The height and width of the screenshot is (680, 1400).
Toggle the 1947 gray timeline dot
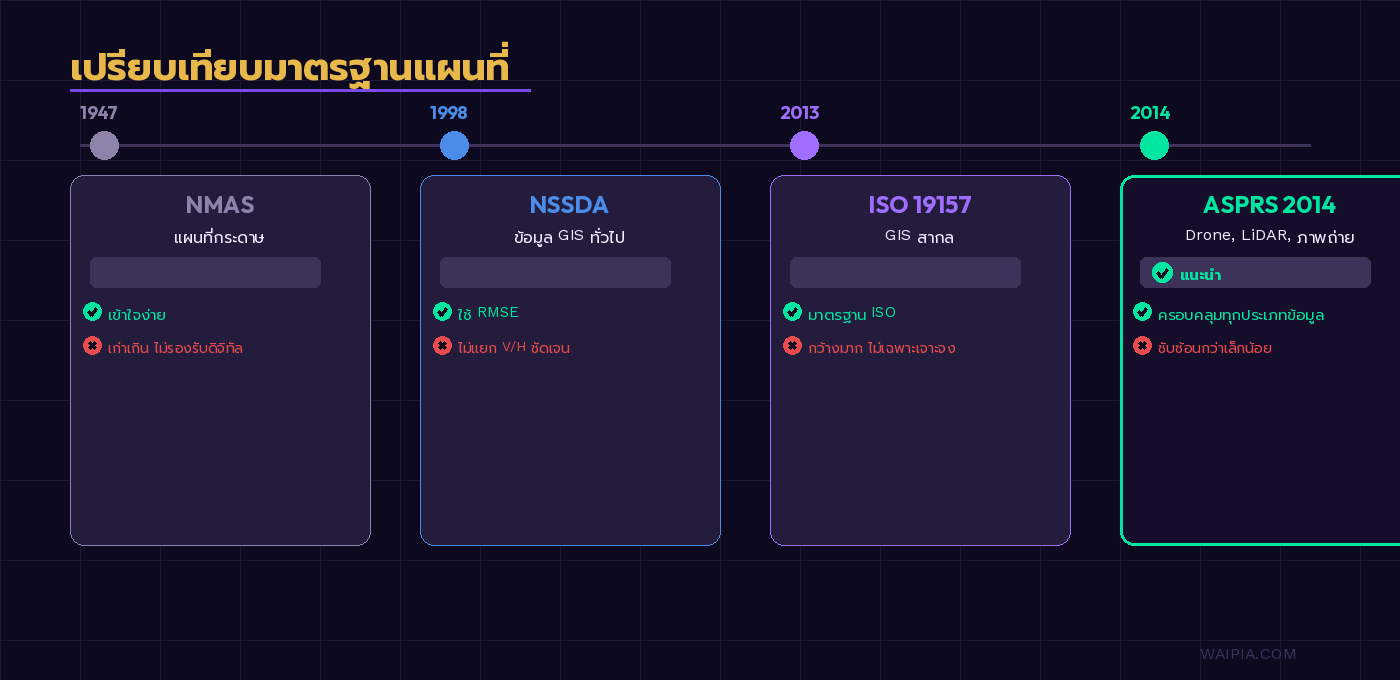click(x=104, y=145)
